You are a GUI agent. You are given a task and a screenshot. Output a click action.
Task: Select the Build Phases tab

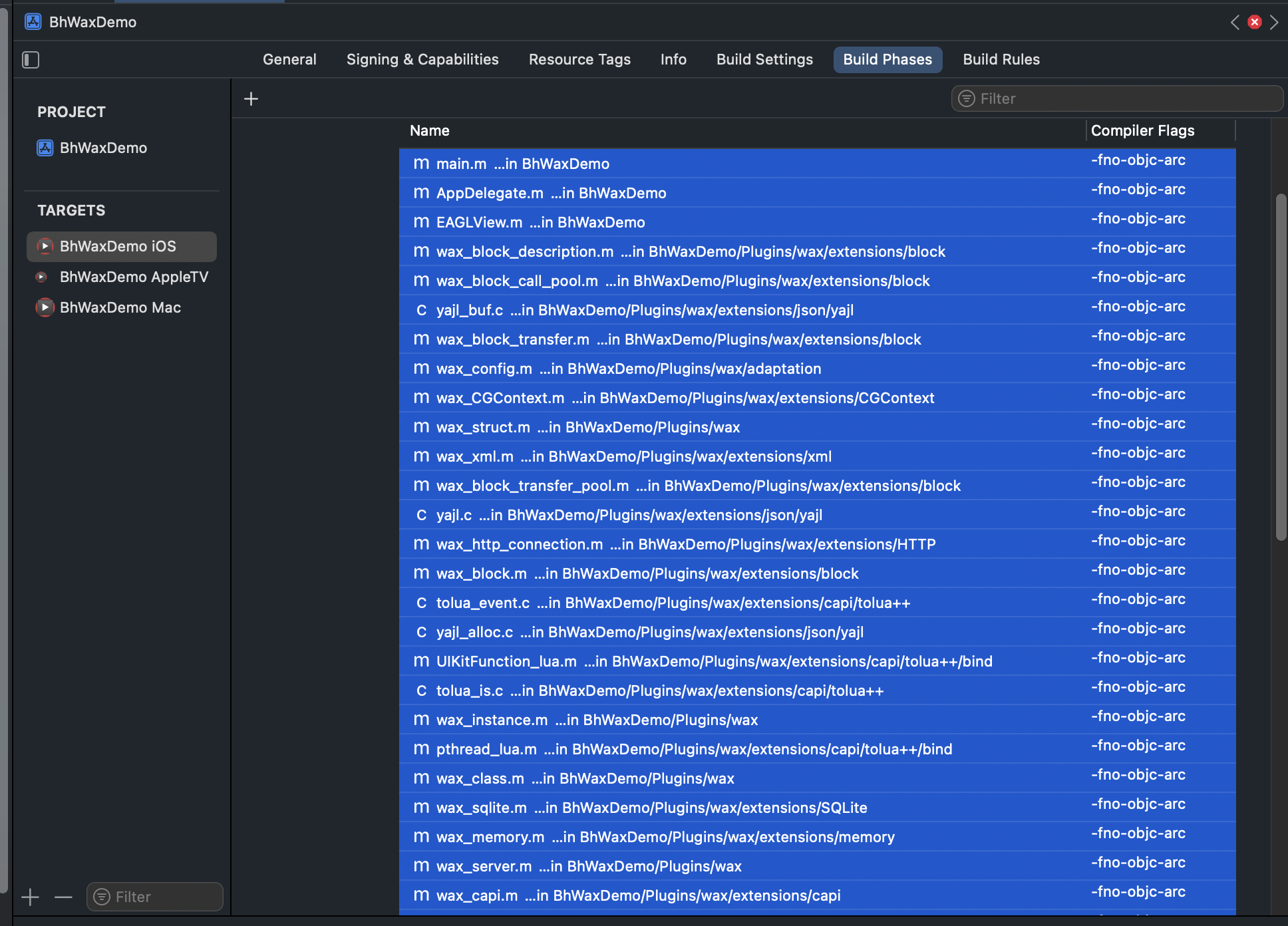click(887, 60)
